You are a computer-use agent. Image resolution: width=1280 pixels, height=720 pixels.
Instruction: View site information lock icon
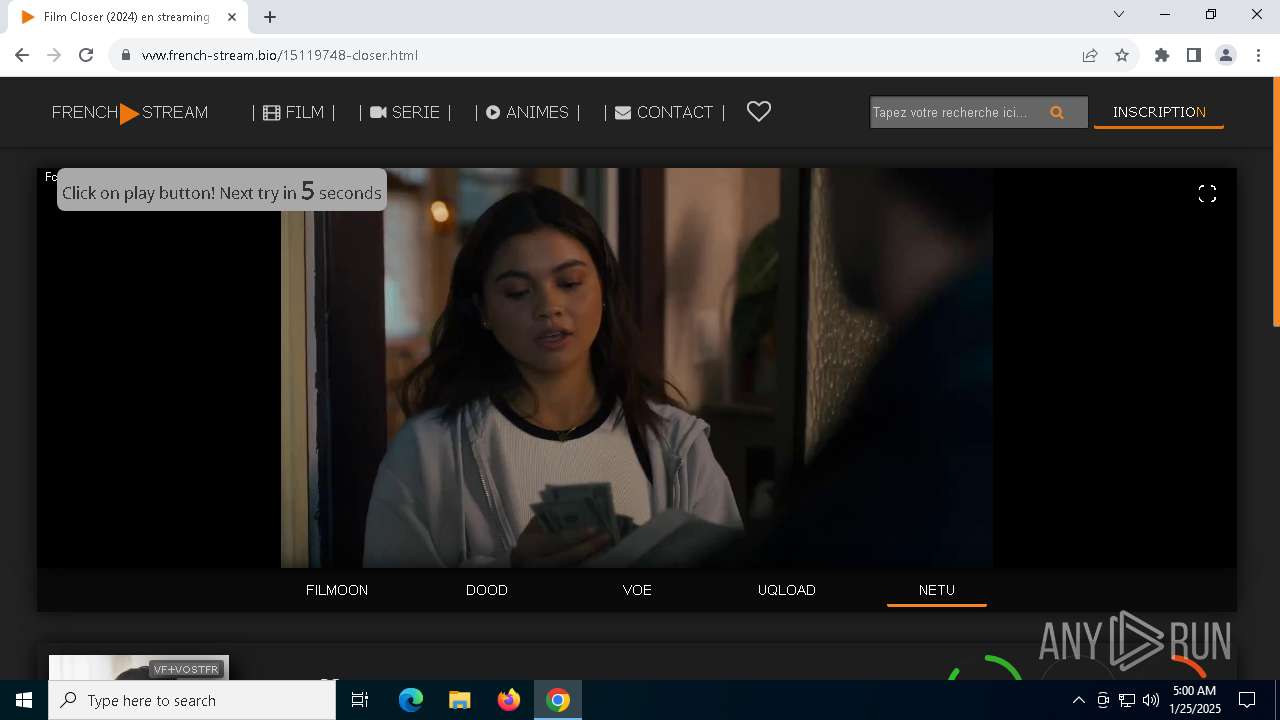[126, 55]
